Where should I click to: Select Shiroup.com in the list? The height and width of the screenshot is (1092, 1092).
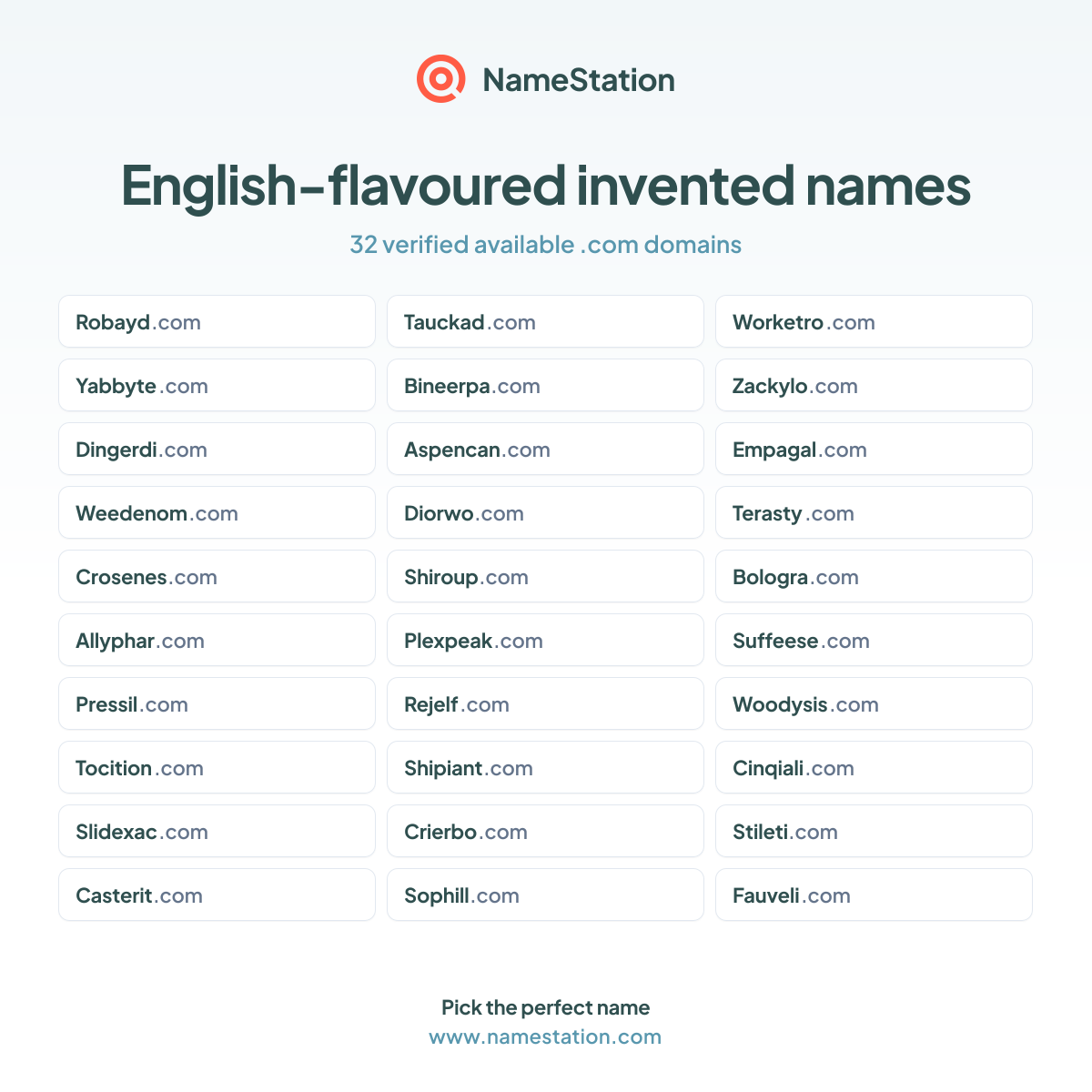pos(545,576)
